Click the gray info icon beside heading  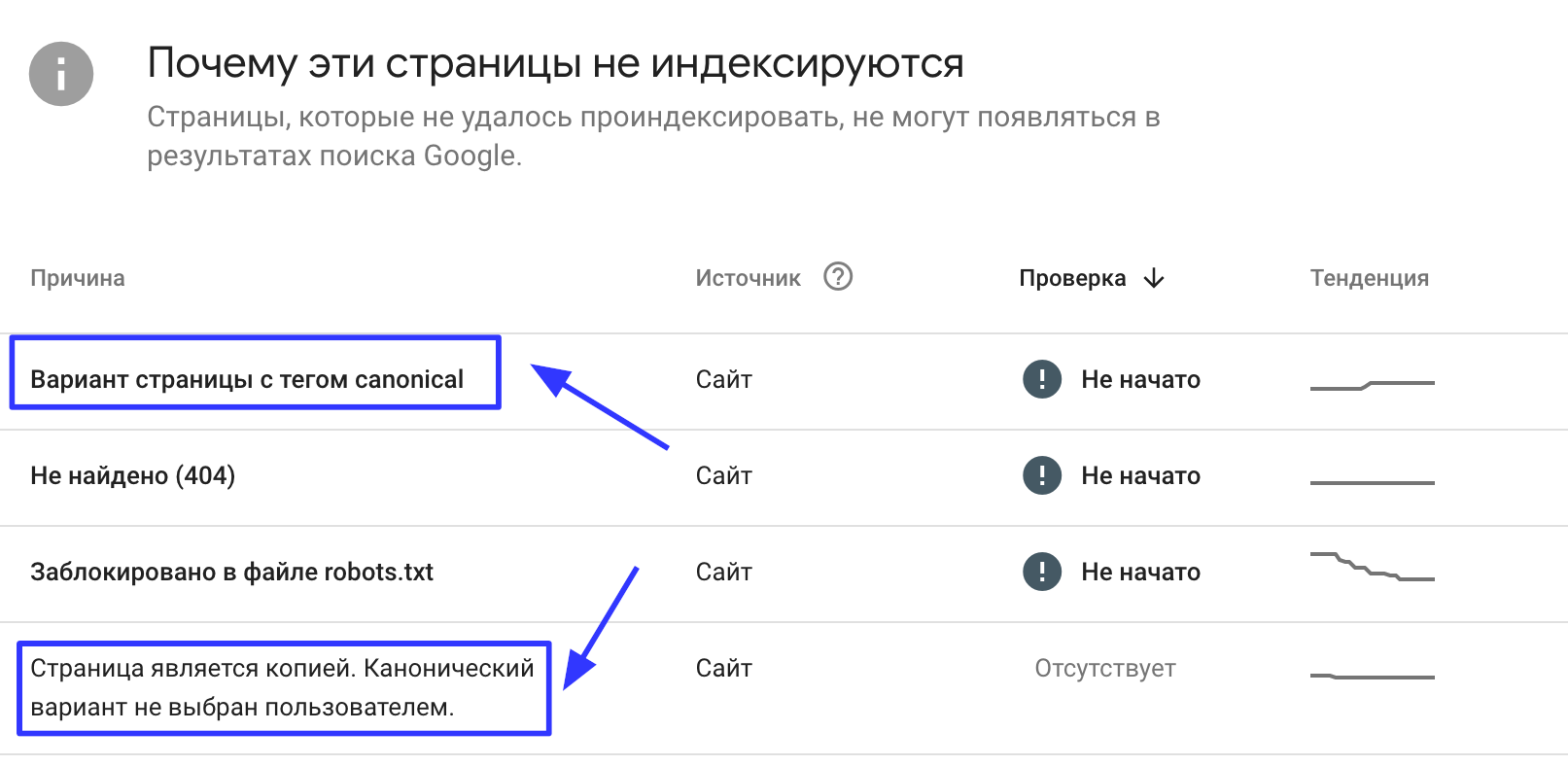[61, 74]
